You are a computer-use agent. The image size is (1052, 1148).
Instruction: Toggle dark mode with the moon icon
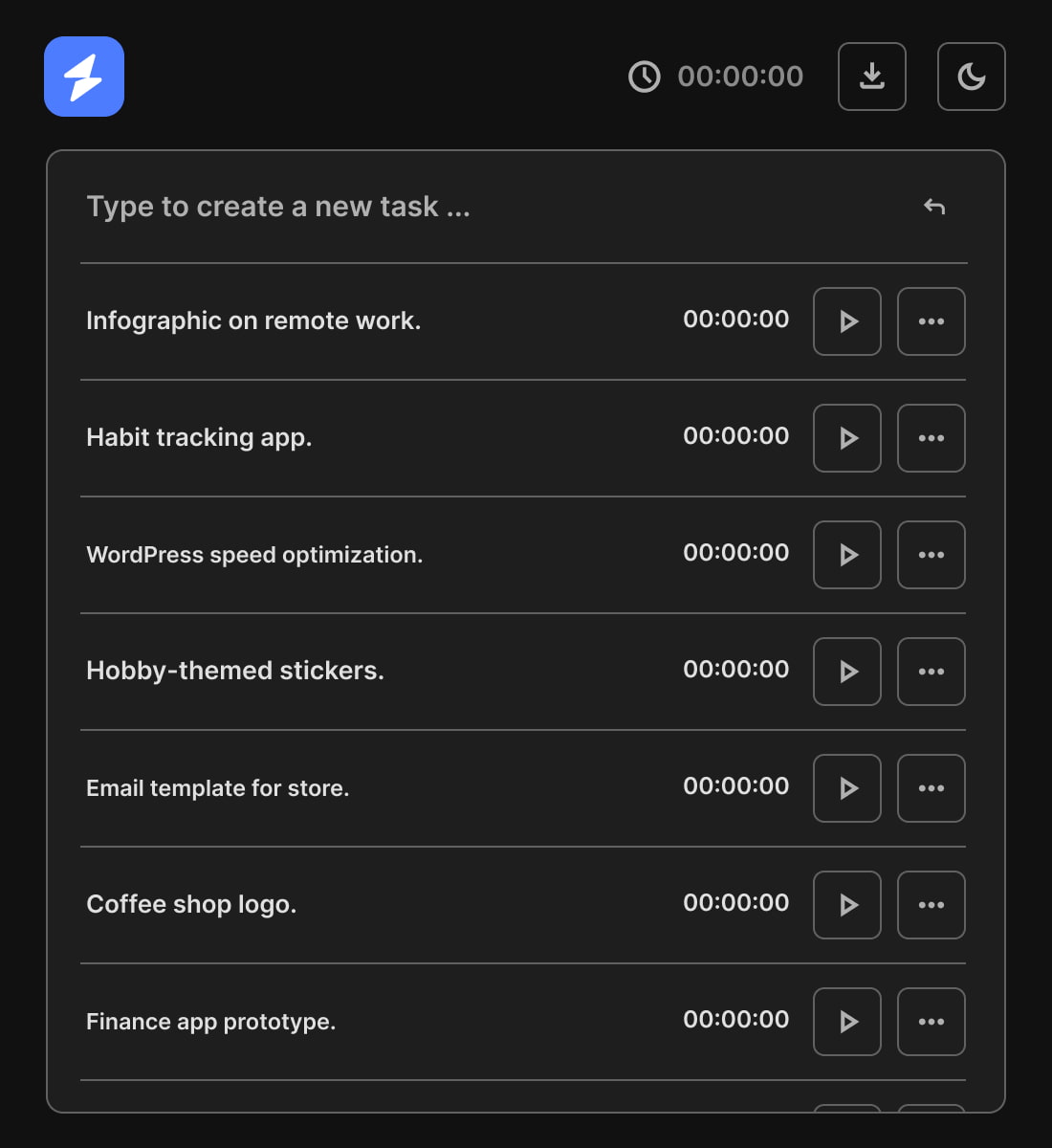(x=971, y=77)
